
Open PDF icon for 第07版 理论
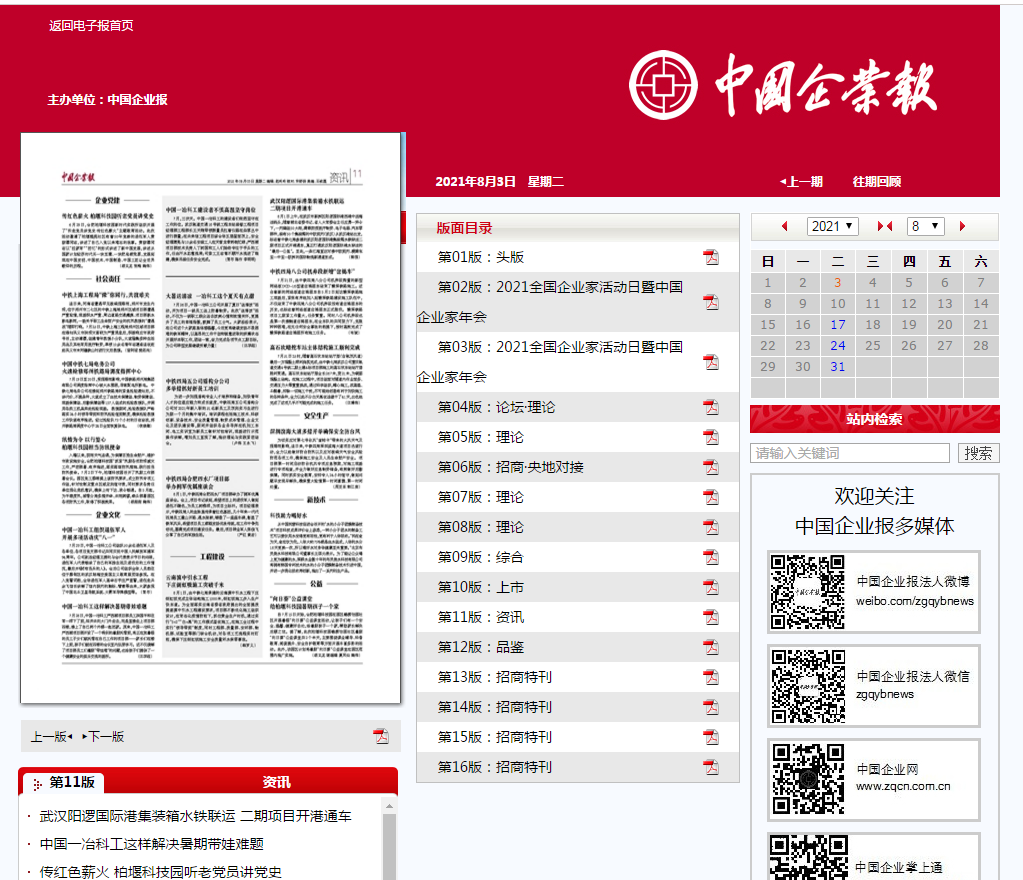click(710, 497)
